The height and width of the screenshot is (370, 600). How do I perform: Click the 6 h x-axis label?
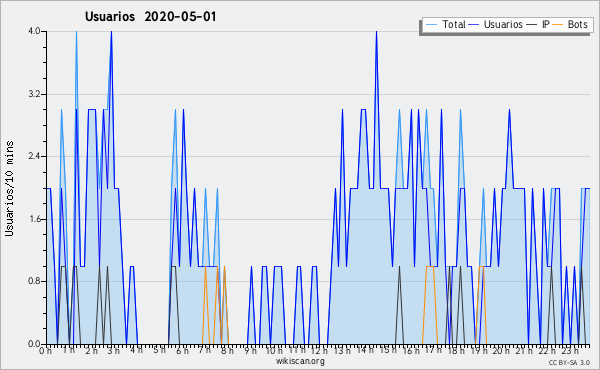[182, 351]
